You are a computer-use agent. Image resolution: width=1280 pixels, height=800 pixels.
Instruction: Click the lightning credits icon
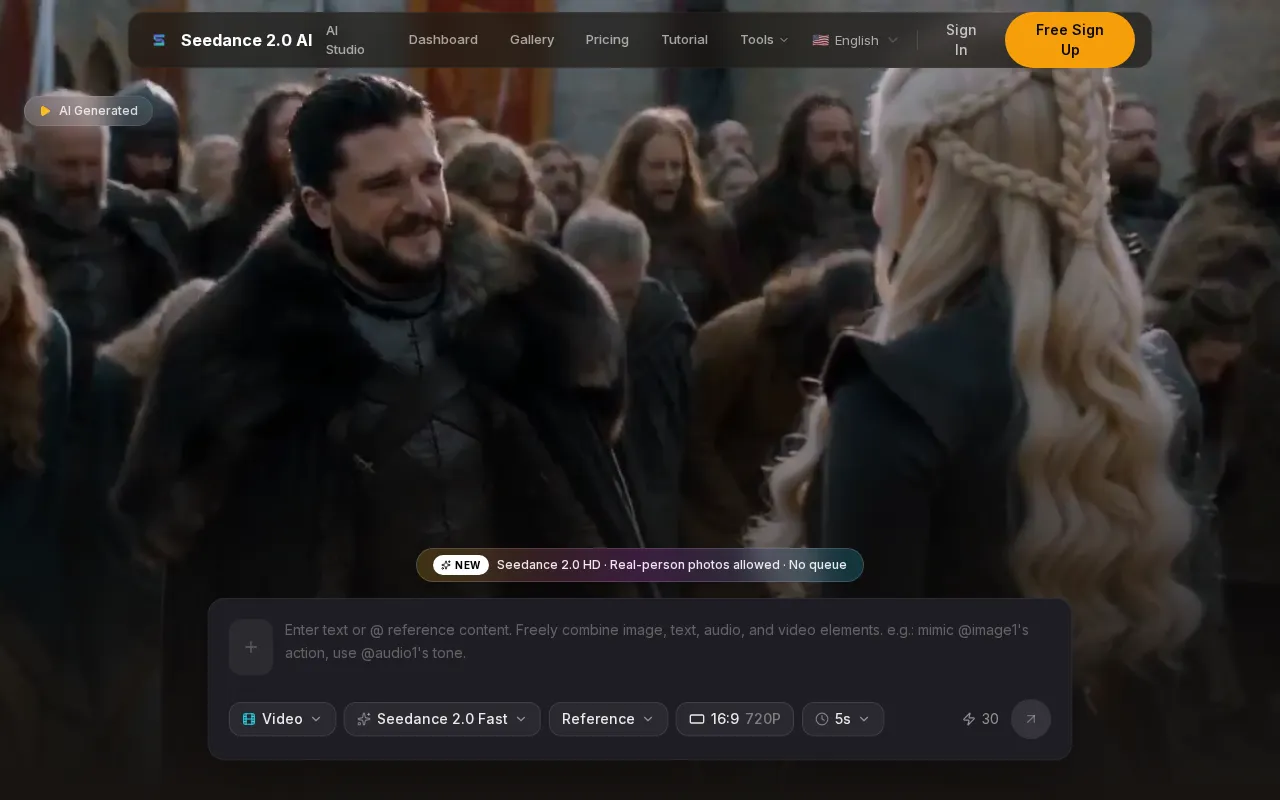coord(969,719)
